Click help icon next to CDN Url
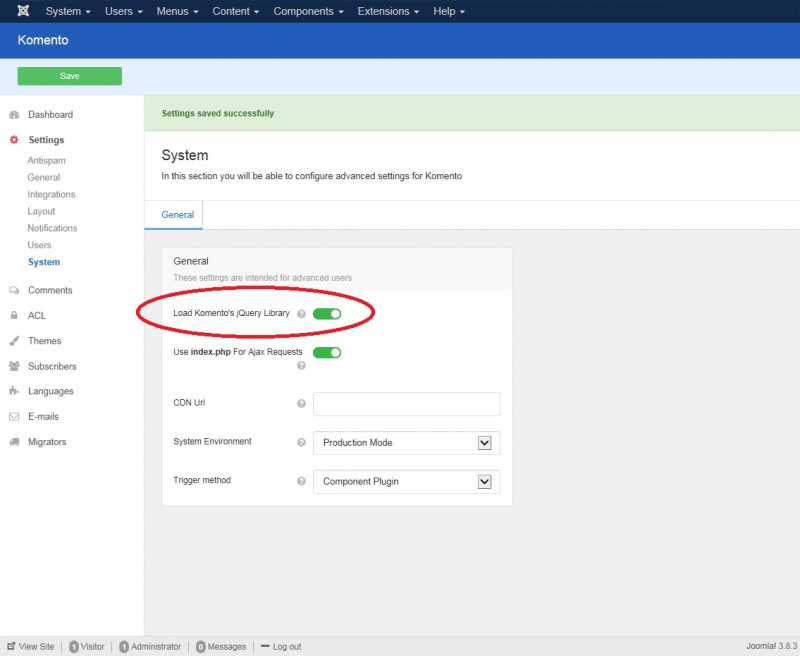 click(301, 404)
